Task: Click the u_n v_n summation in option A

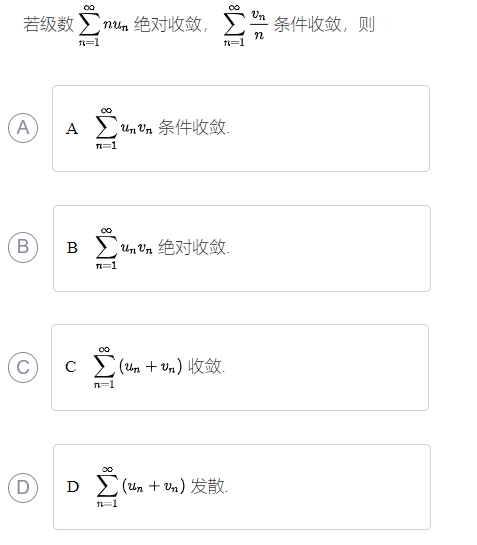Action: 124,128
